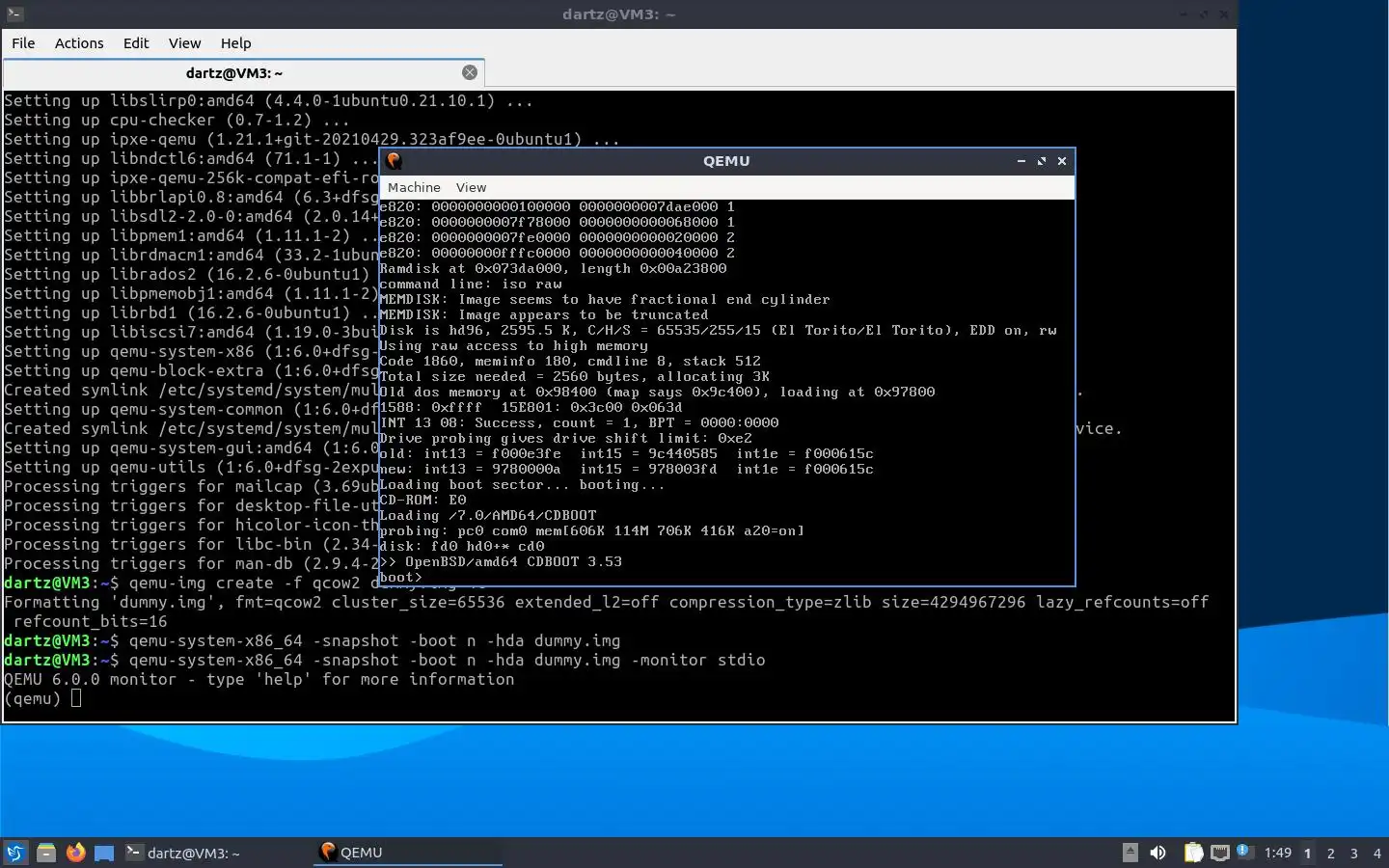Viewport: 1389px width, 868px height.
Task: Launch Firefox from the taskbar
Action: pos(75,853)
